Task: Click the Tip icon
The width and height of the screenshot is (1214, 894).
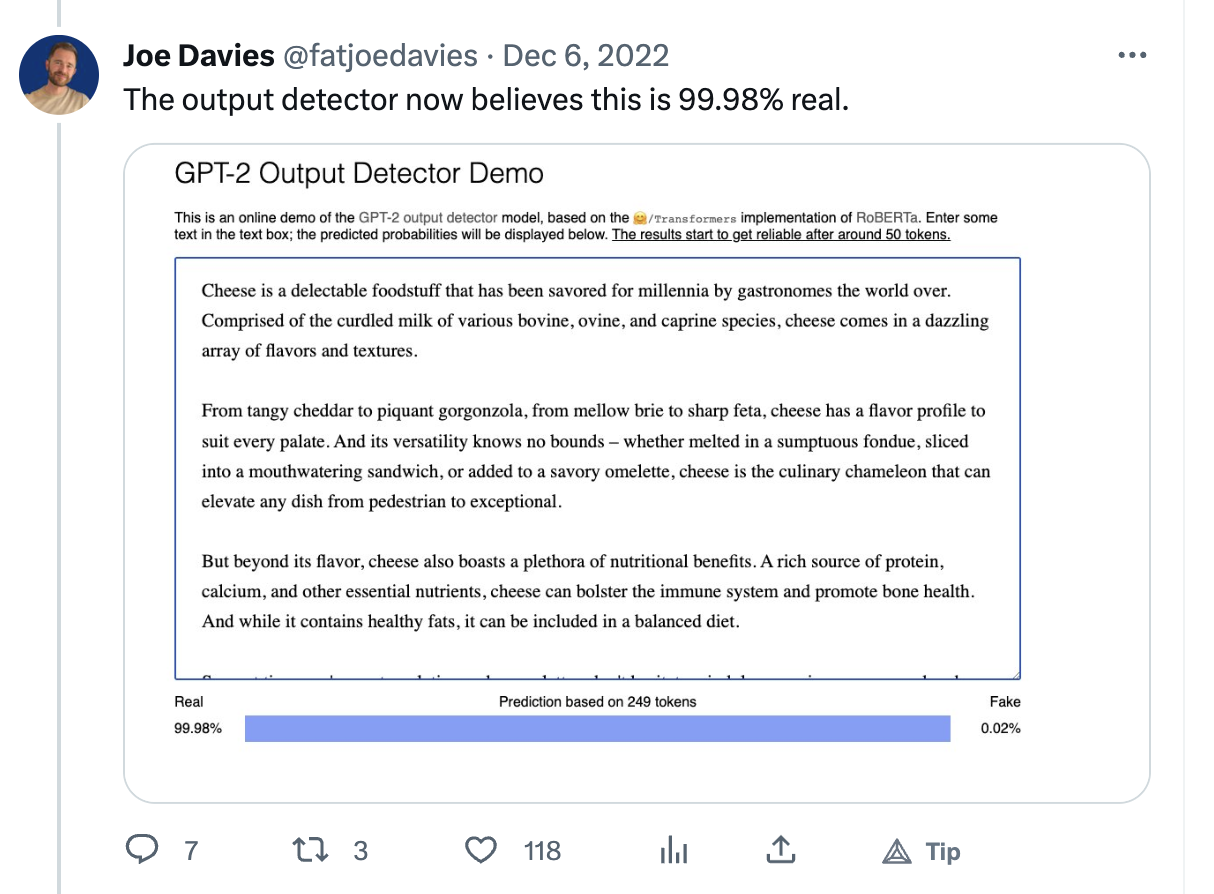Action: [x=897, y=851]
